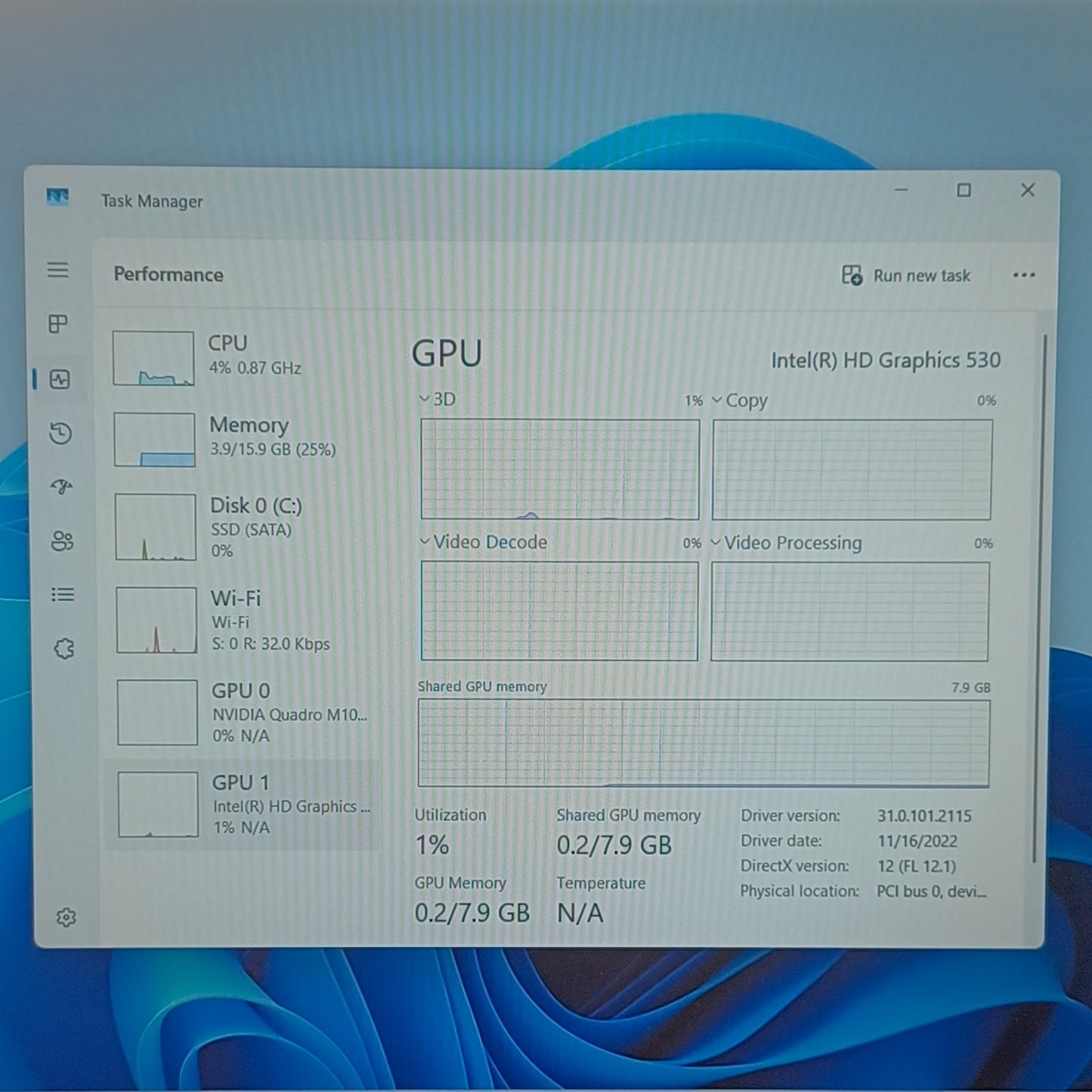
Task: Open the Video Processing engine dropdown
Action: coord(716,543)
